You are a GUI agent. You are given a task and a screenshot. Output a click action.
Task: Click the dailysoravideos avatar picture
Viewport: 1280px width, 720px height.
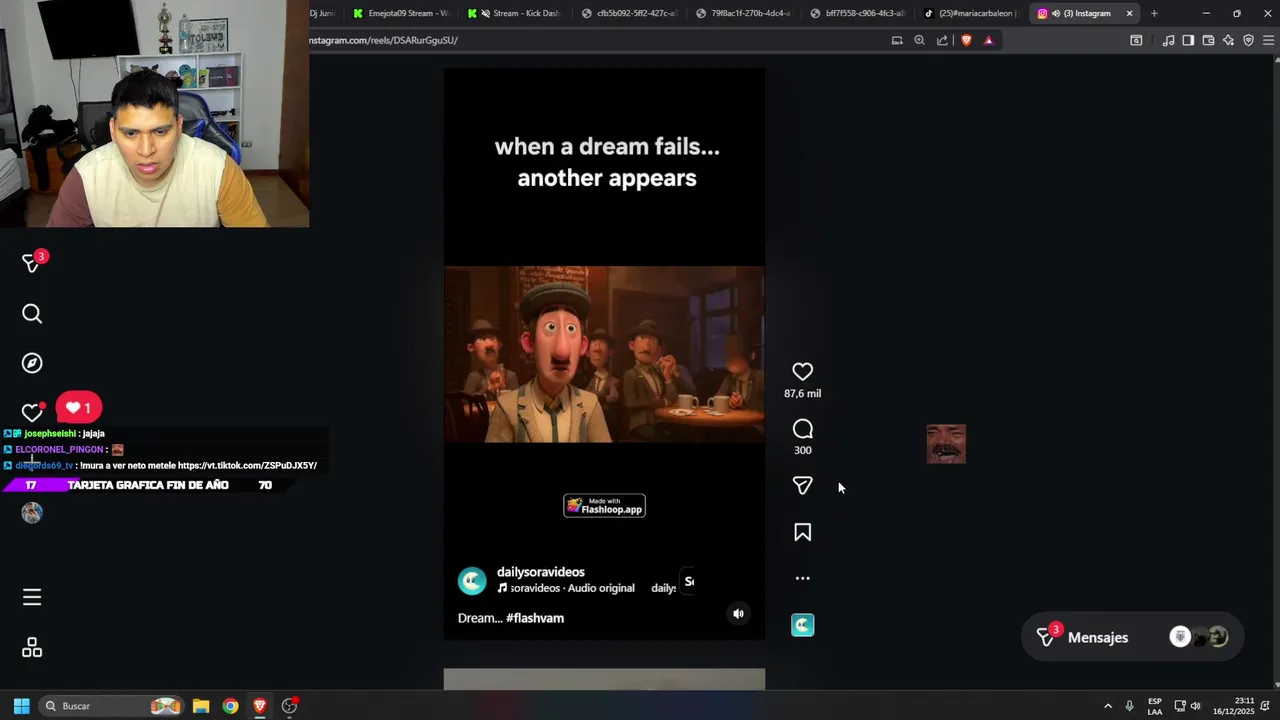coord(472,581)
